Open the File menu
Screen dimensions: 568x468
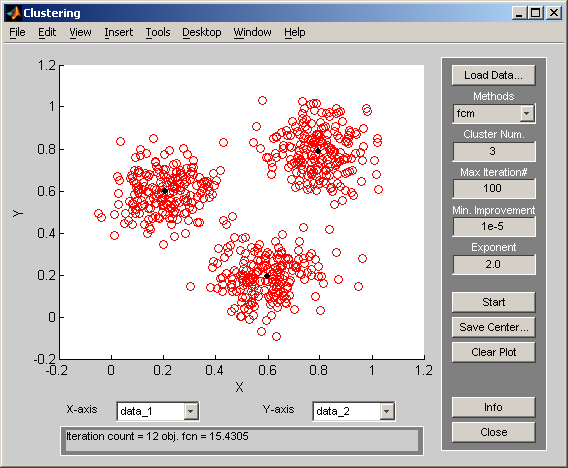pyautogui.click(x=17, y=32)
